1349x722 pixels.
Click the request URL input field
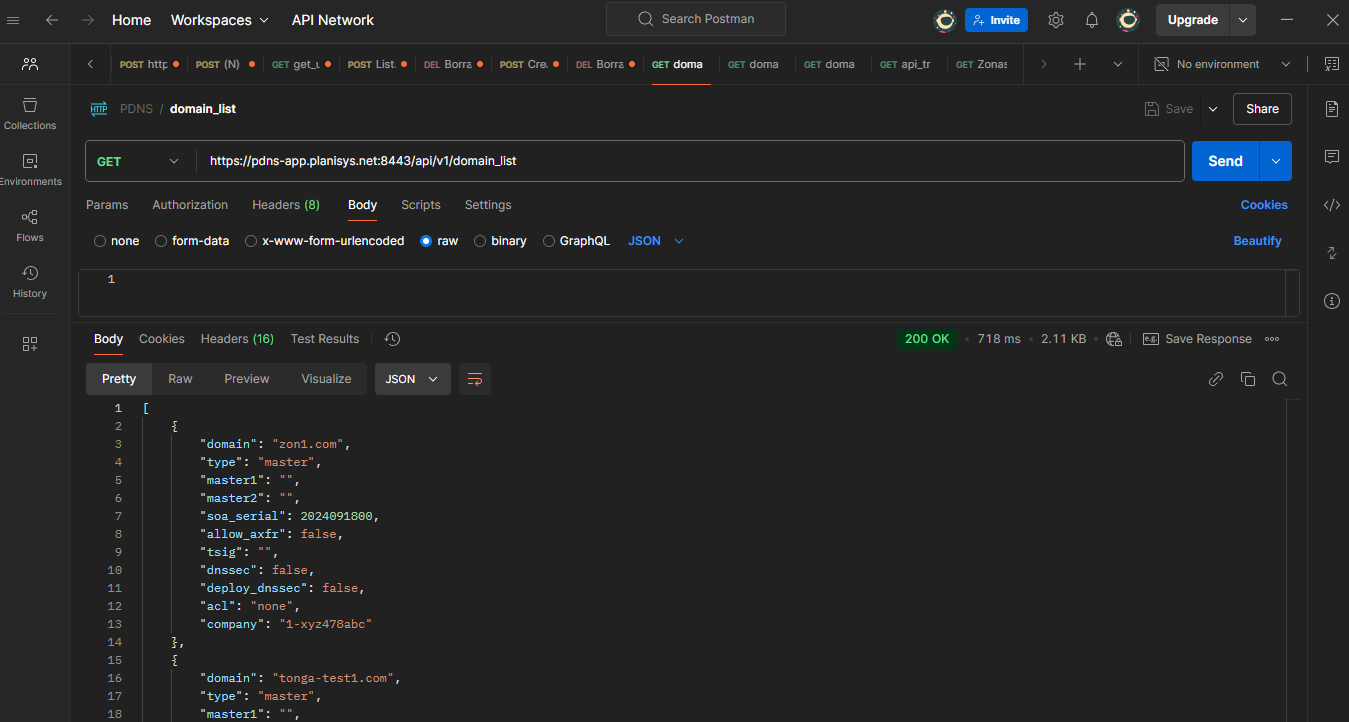coord(690,161)
